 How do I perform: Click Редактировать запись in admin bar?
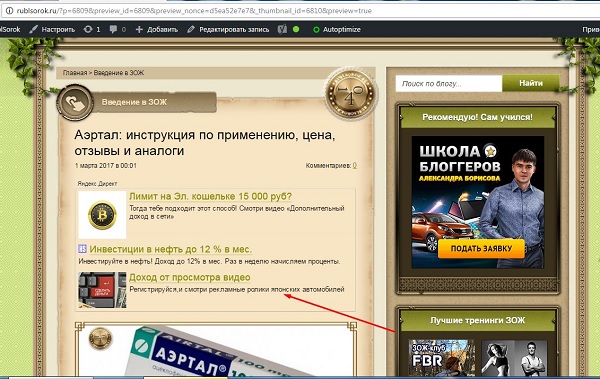(228, 29)
